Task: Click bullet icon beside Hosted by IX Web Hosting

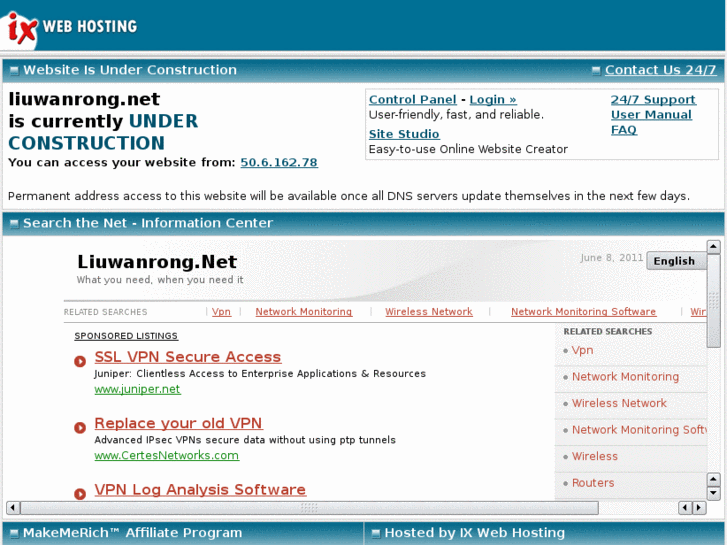Action: (x=376, y=533)
